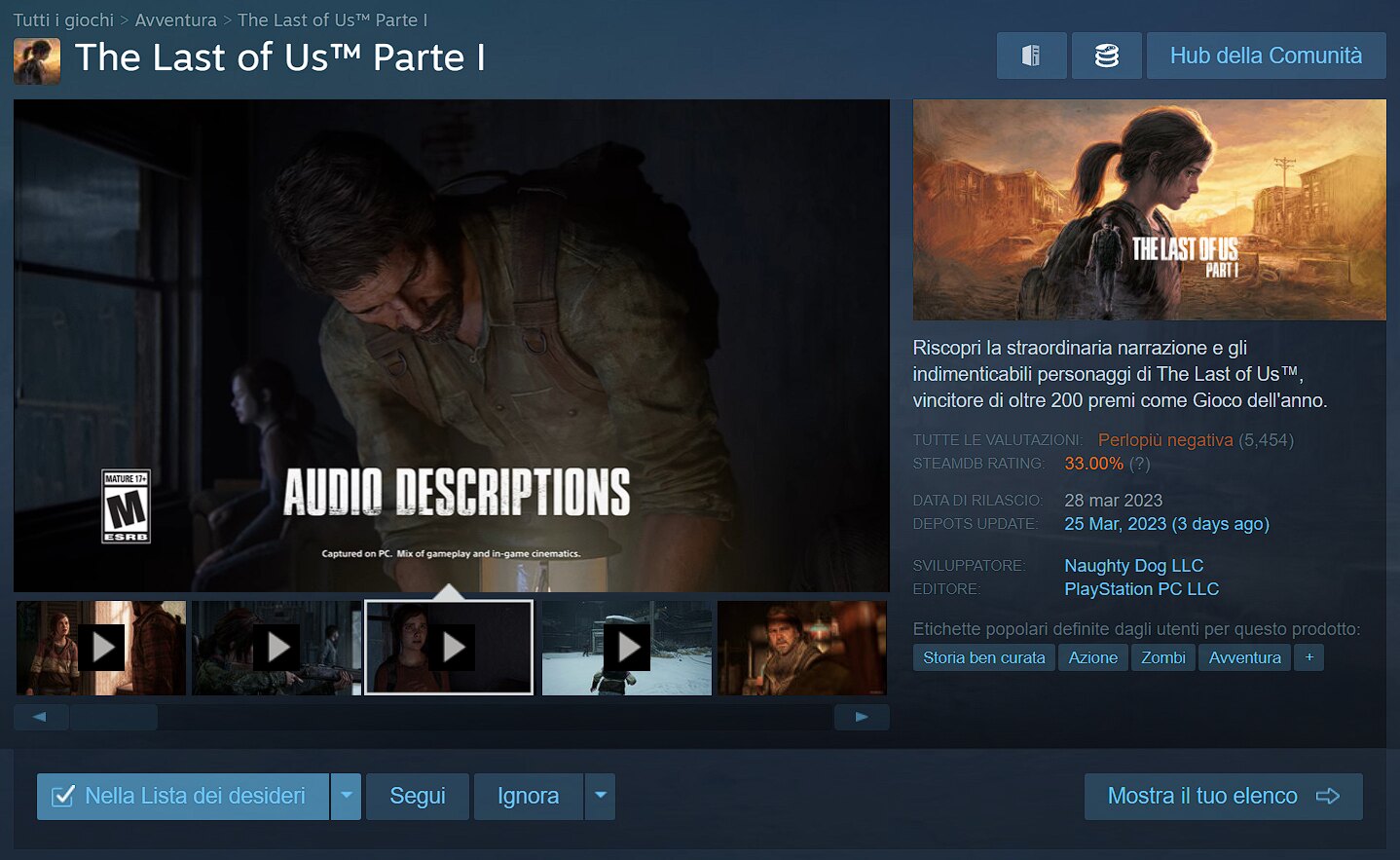Open the 25 Mar, 2023 depots update link

[1167, 524]
